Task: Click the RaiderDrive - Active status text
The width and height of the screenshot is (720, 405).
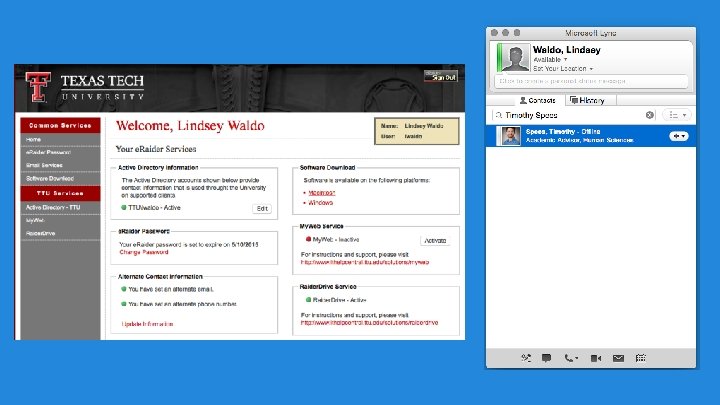Action: (339, 300)
